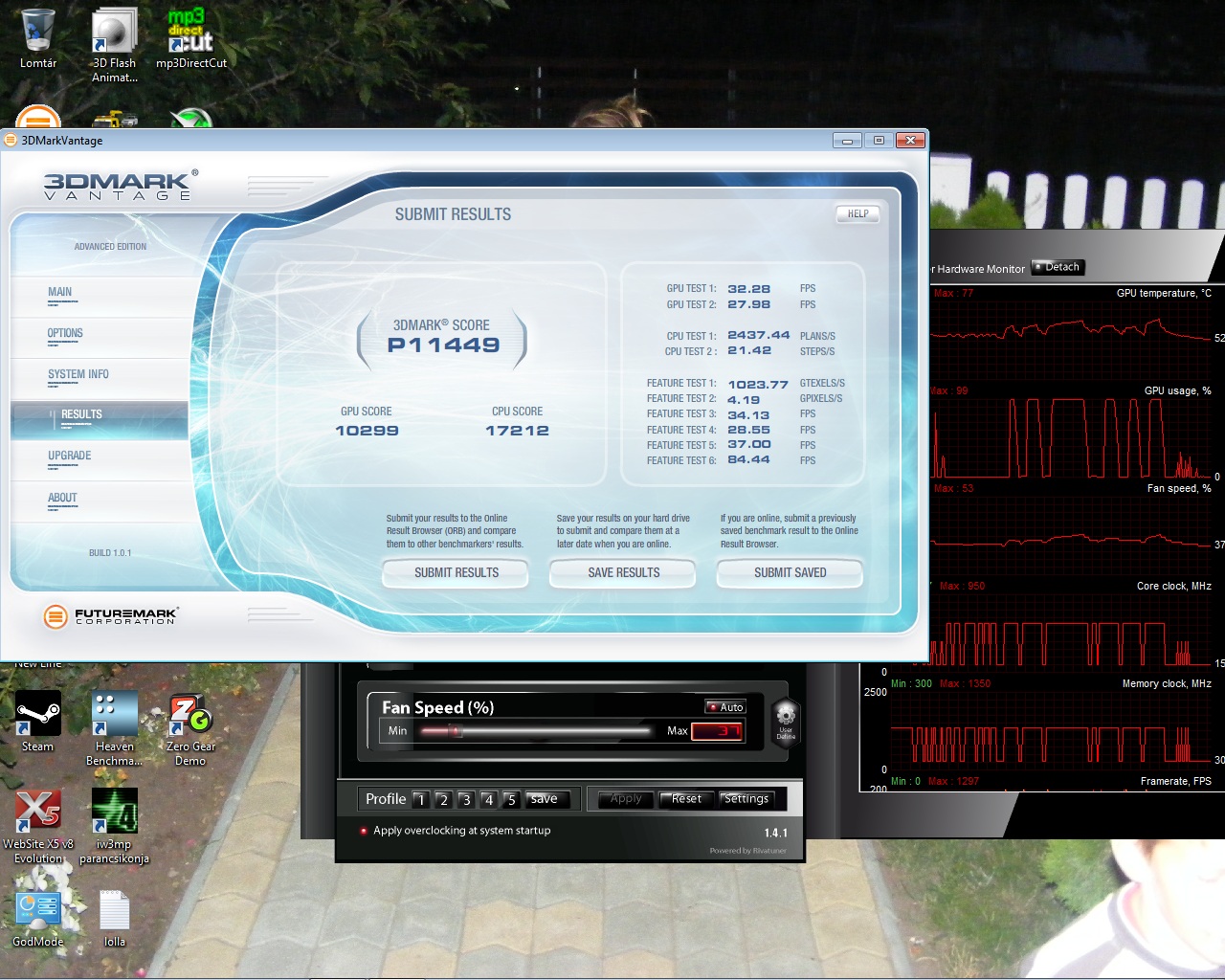1225x980 pixels.
Task: Click the Detach button in Hardware Monitor
Action: pos(1058,267)
